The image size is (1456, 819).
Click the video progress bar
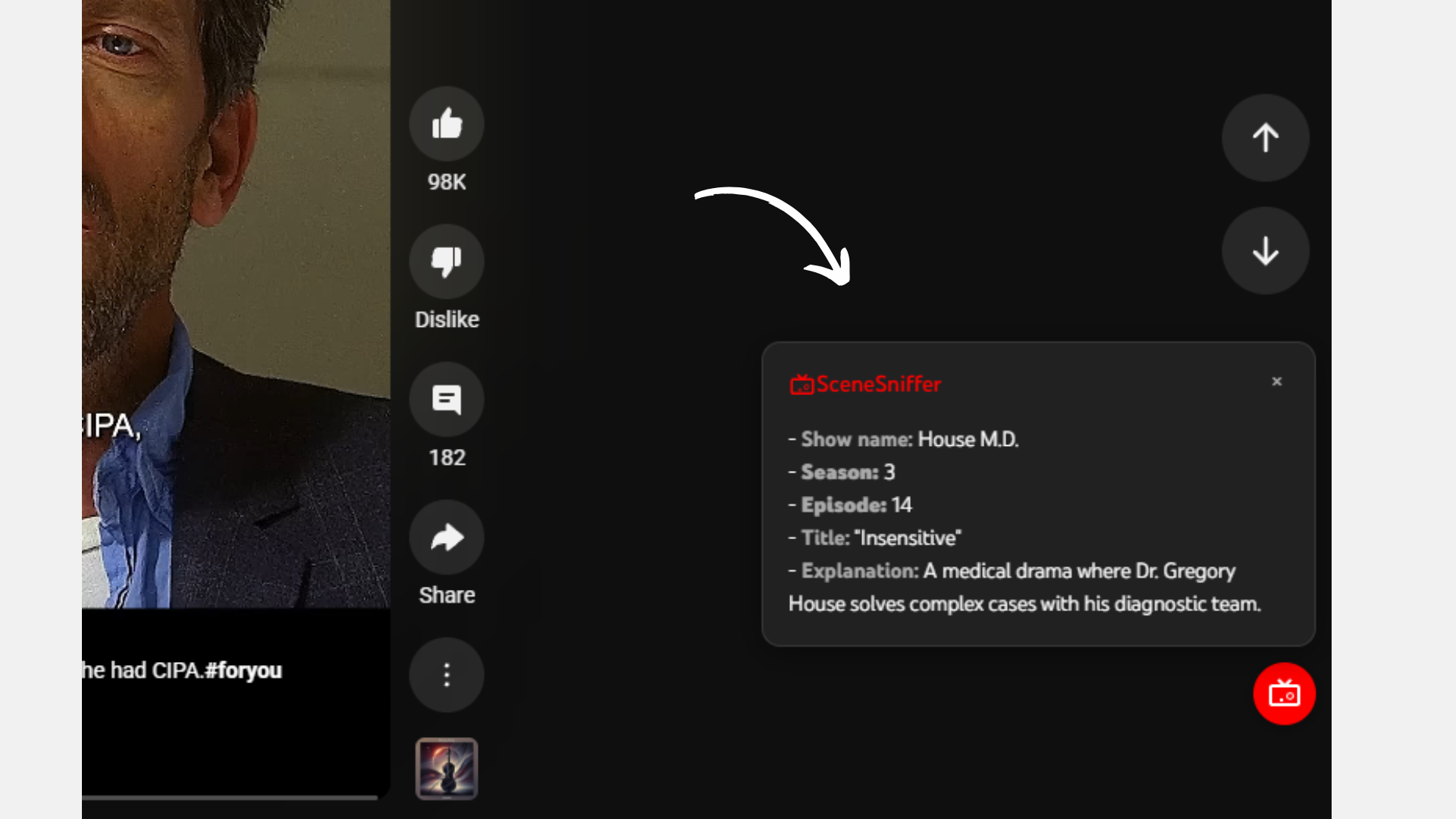point(230,797)
